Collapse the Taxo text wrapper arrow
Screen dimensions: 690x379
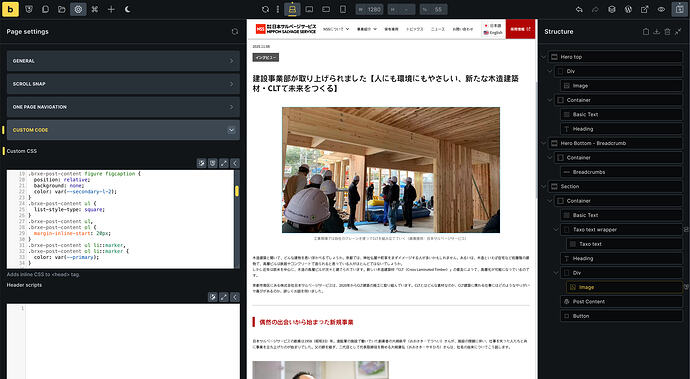pos(556,229)
